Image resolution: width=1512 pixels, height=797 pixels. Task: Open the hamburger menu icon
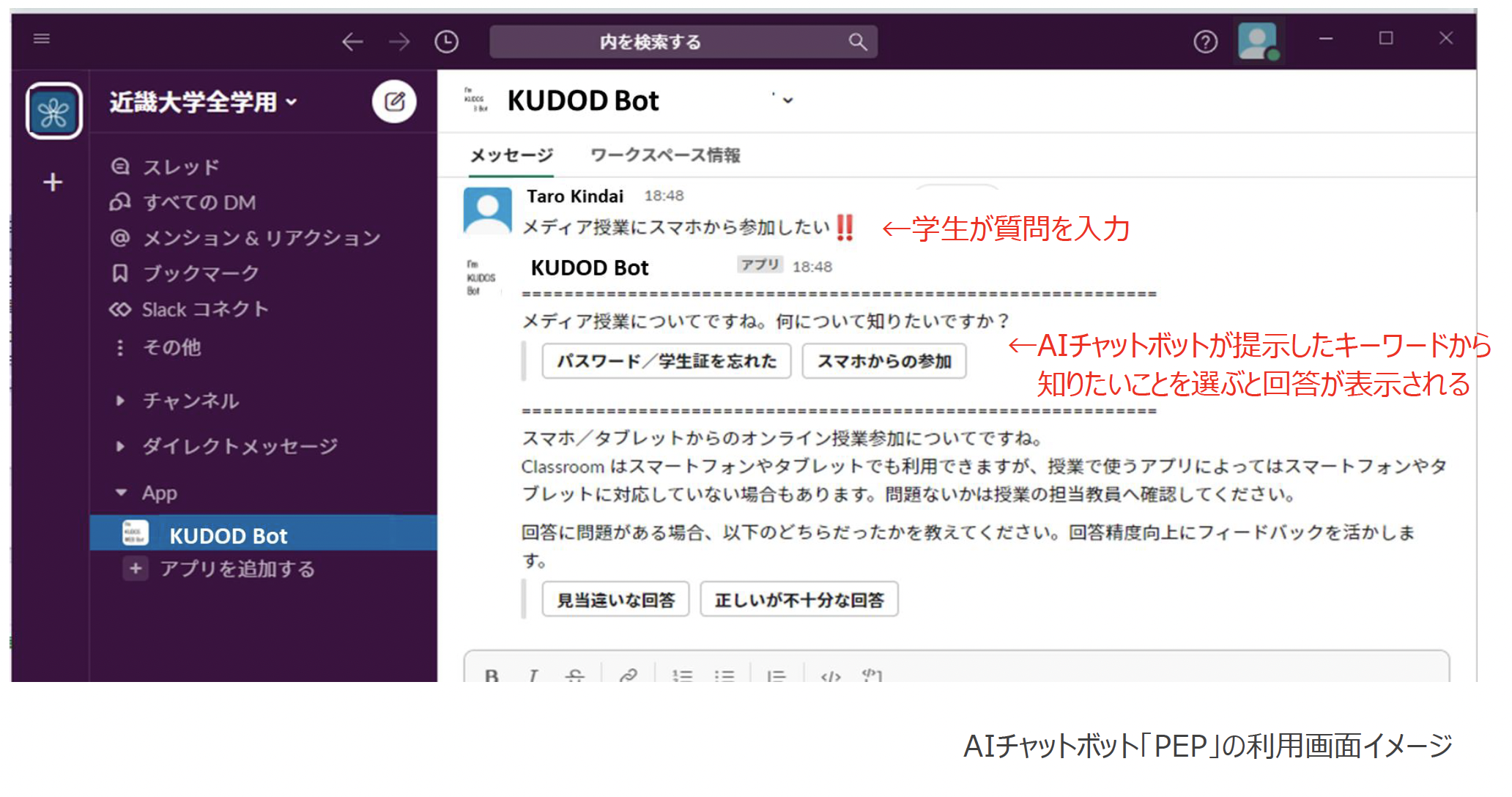coord(42,38)
